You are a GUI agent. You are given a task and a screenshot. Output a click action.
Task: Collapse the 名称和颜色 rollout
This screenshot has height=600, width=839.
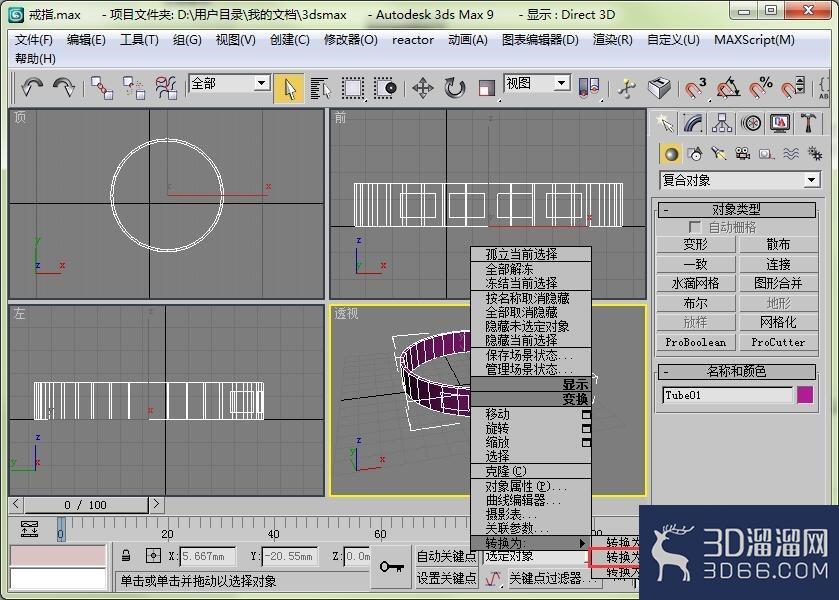point(736,371)
